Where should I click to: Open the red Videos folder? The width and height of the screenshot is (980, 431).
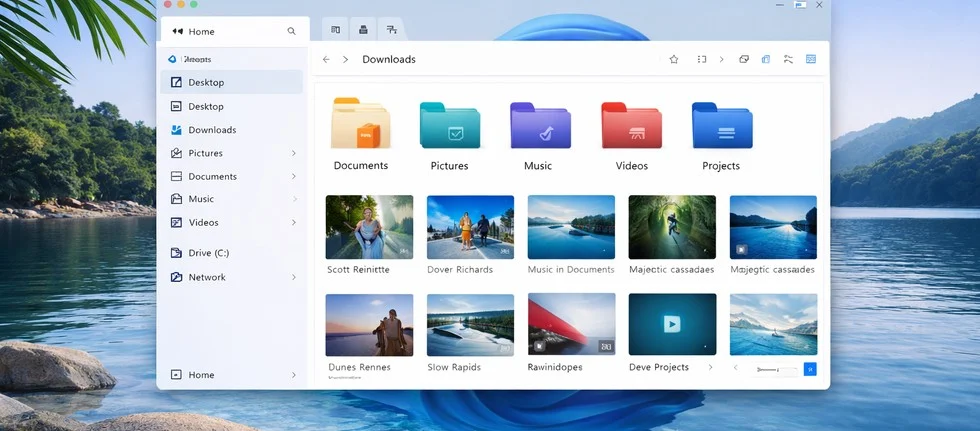pyautogui.click(x=631, y=126)
